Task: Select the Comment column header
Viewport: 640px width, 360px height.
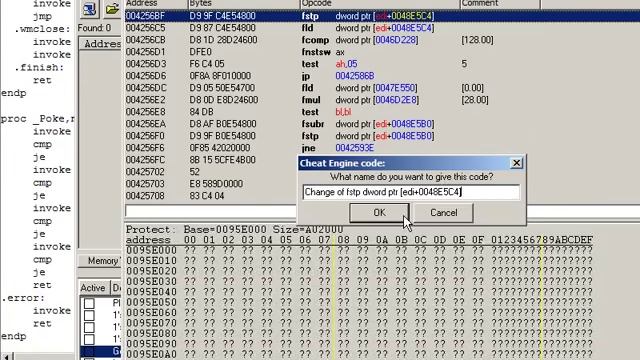Action: [x=500, y=4]
